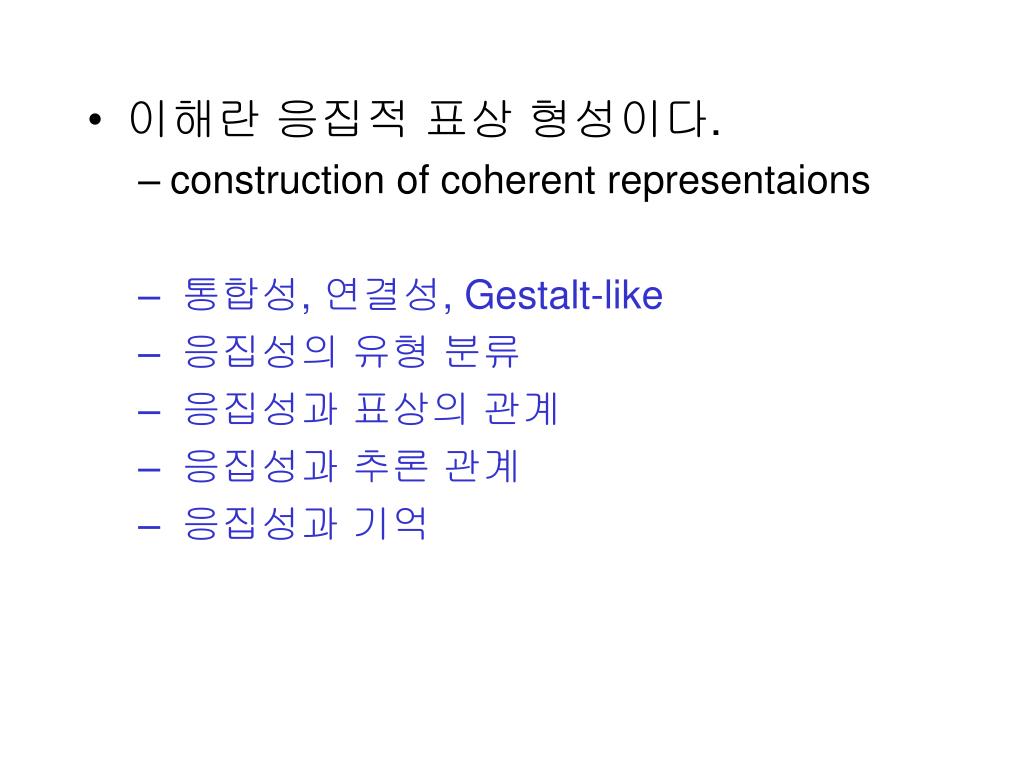This screenshot has width=1024, height=768.
Task: Select the word 응집적 in the heading
Action: coord(342,119)
